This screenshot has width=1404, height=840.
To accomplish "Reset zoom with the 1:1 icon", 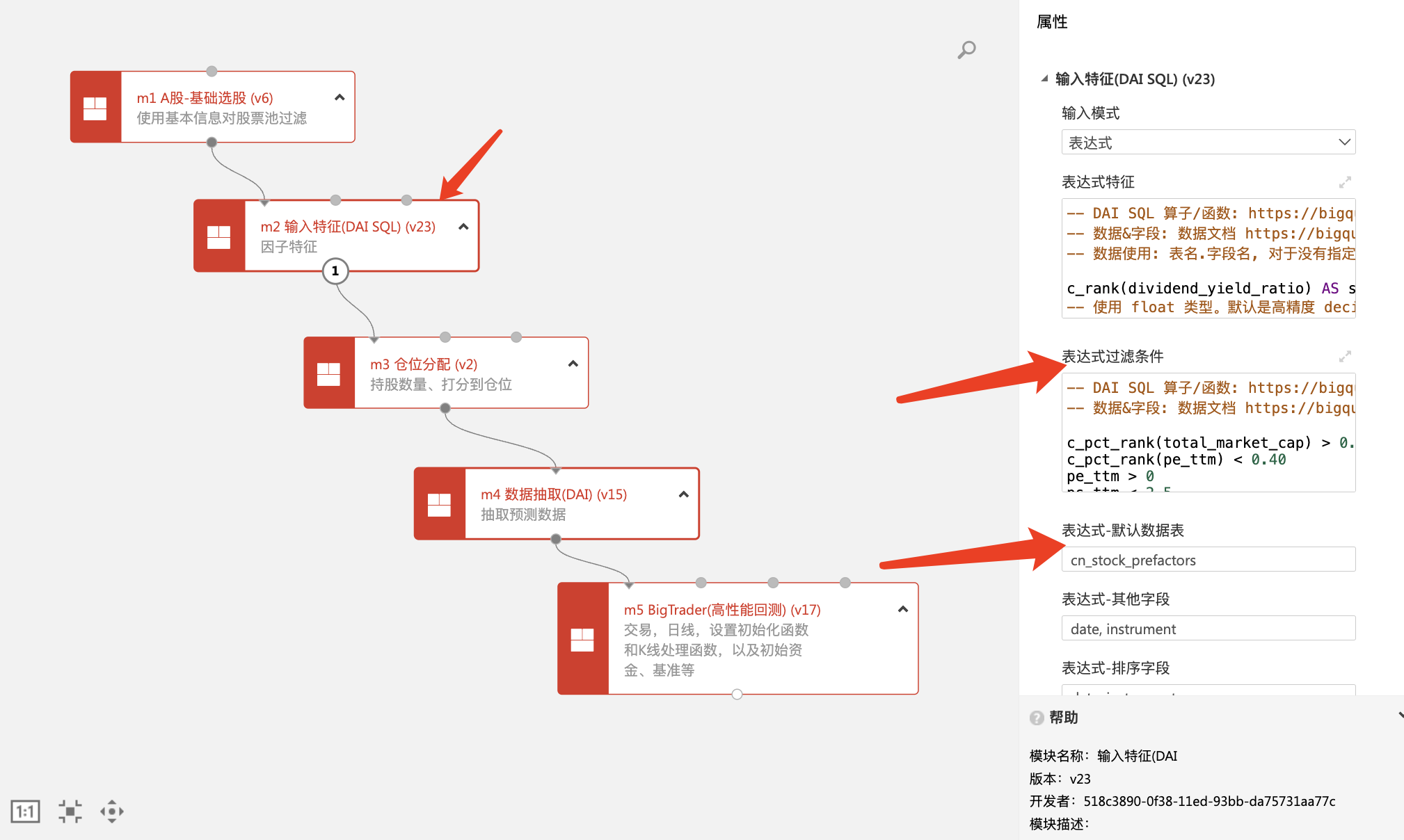I will 26,811.
